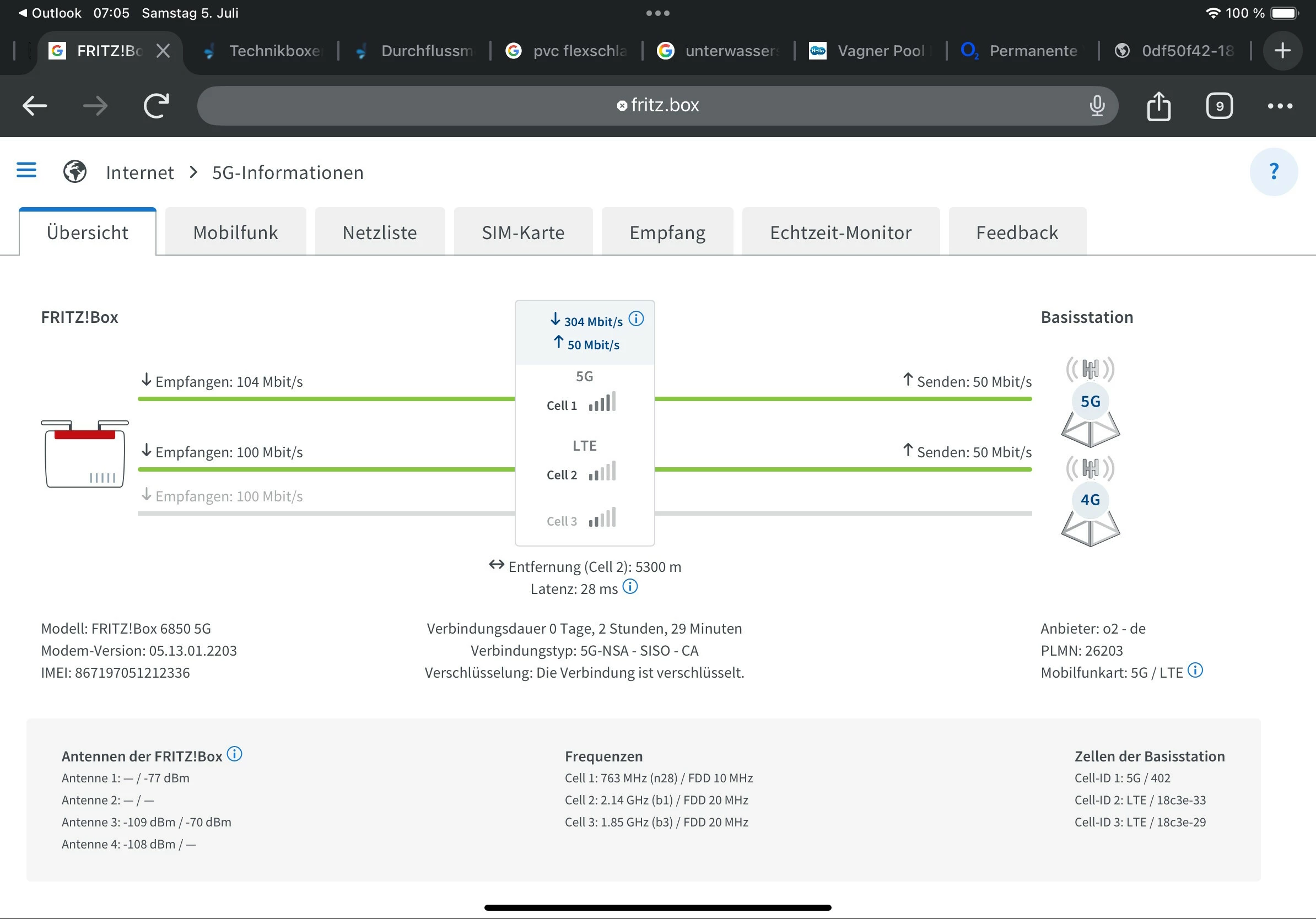The width and height of the screenshot is (1316, 919).
Task: Tap the fritz.box address bar
Action: [657, 106]
